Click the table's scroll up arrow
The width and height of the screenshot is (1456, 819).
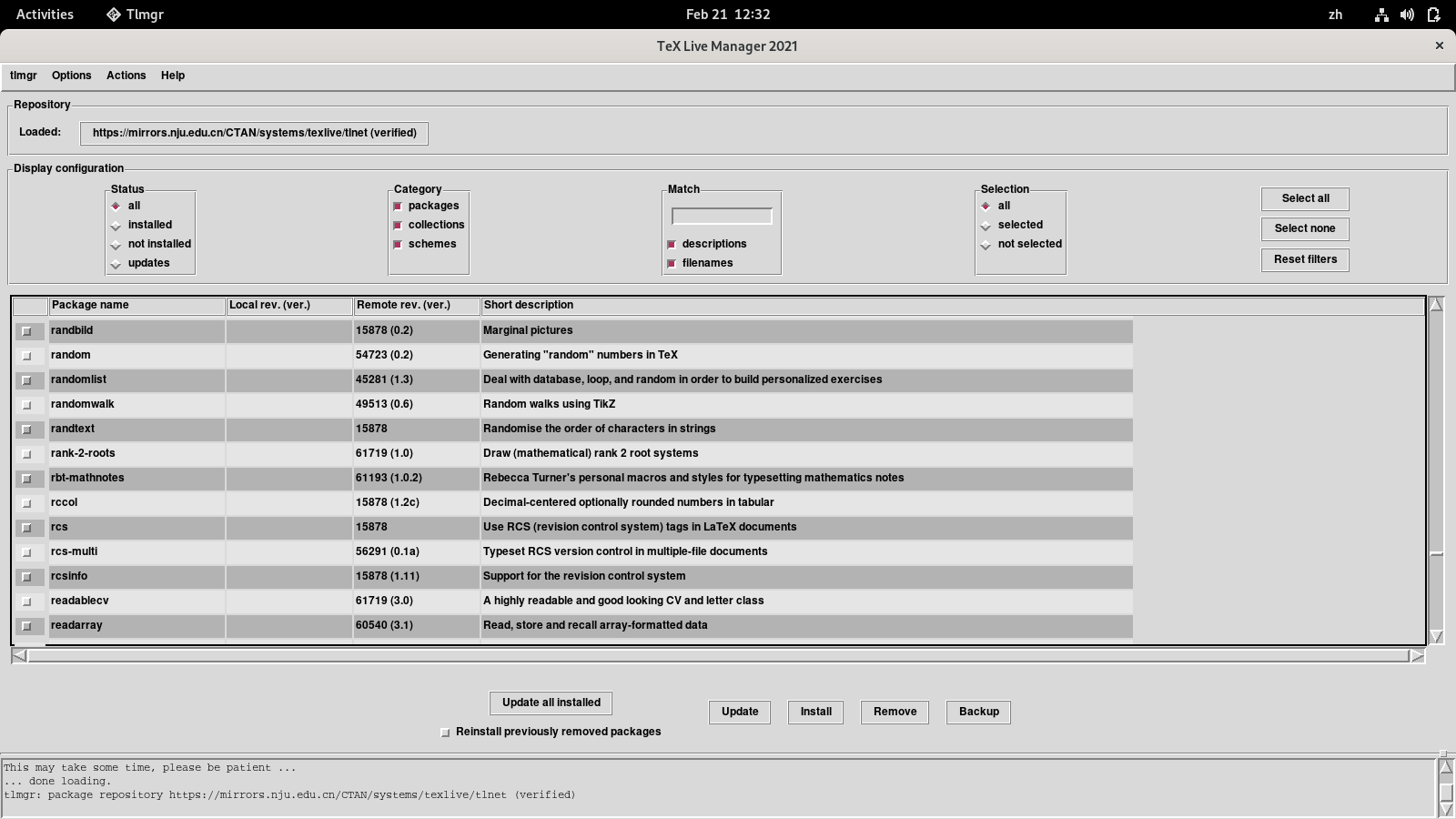pos(1436,305)
